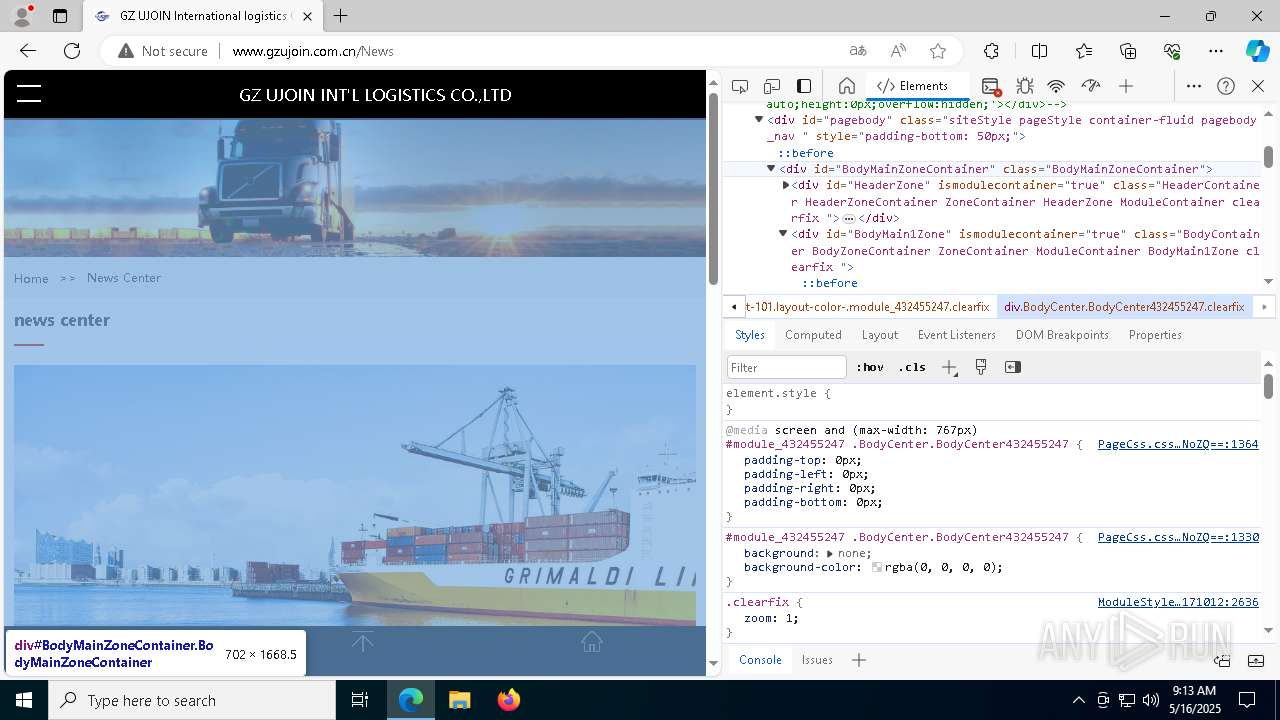Focus the styles Filter input
The width and height of the screenshot is (1280, 720).
tap(787, 367)
